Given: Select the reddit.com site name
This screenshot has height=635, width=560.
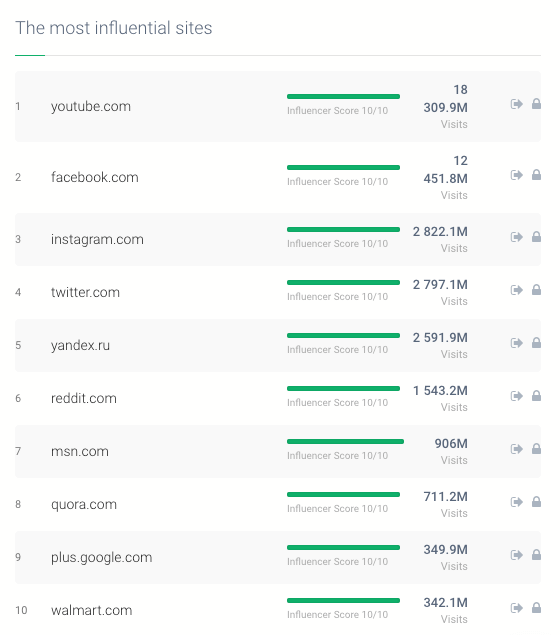Looking at the screenshot, I should pos(84,398).
